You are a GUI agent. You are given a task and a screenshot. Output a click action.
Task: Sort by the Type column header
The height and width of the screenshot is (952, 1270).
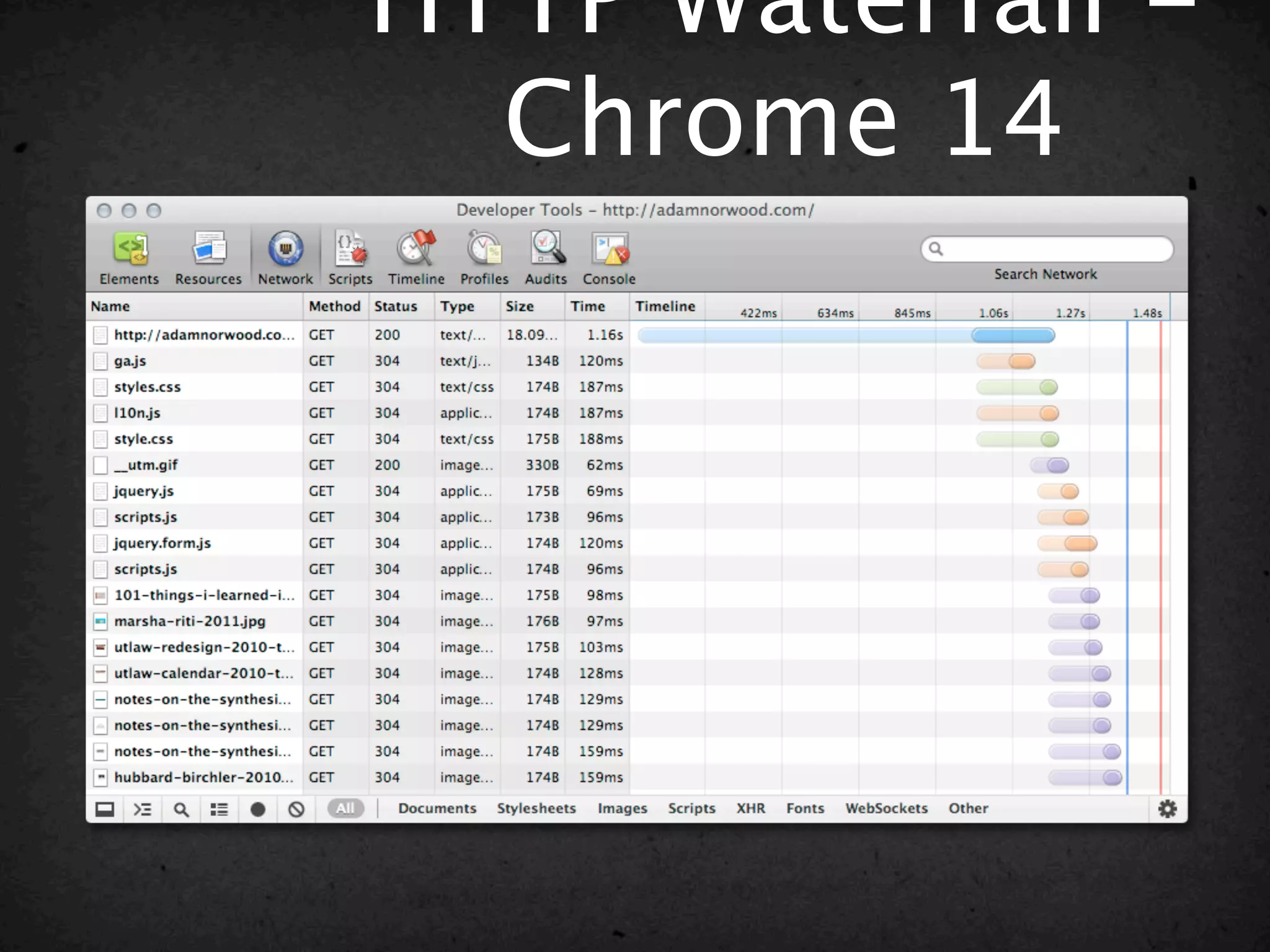467,306
